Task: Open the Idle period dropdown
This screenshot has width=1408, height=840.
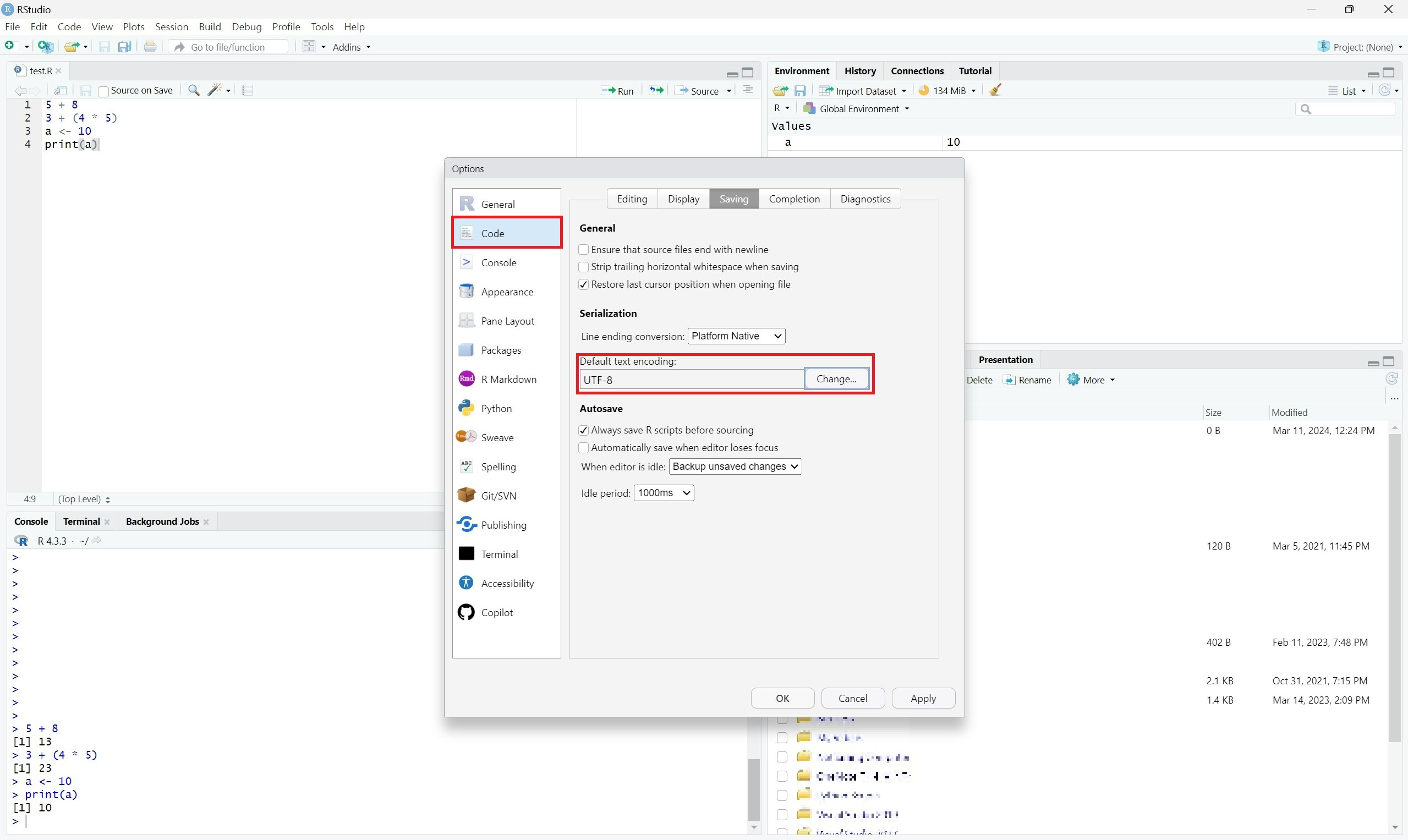Action: click(x=664, y=492)
